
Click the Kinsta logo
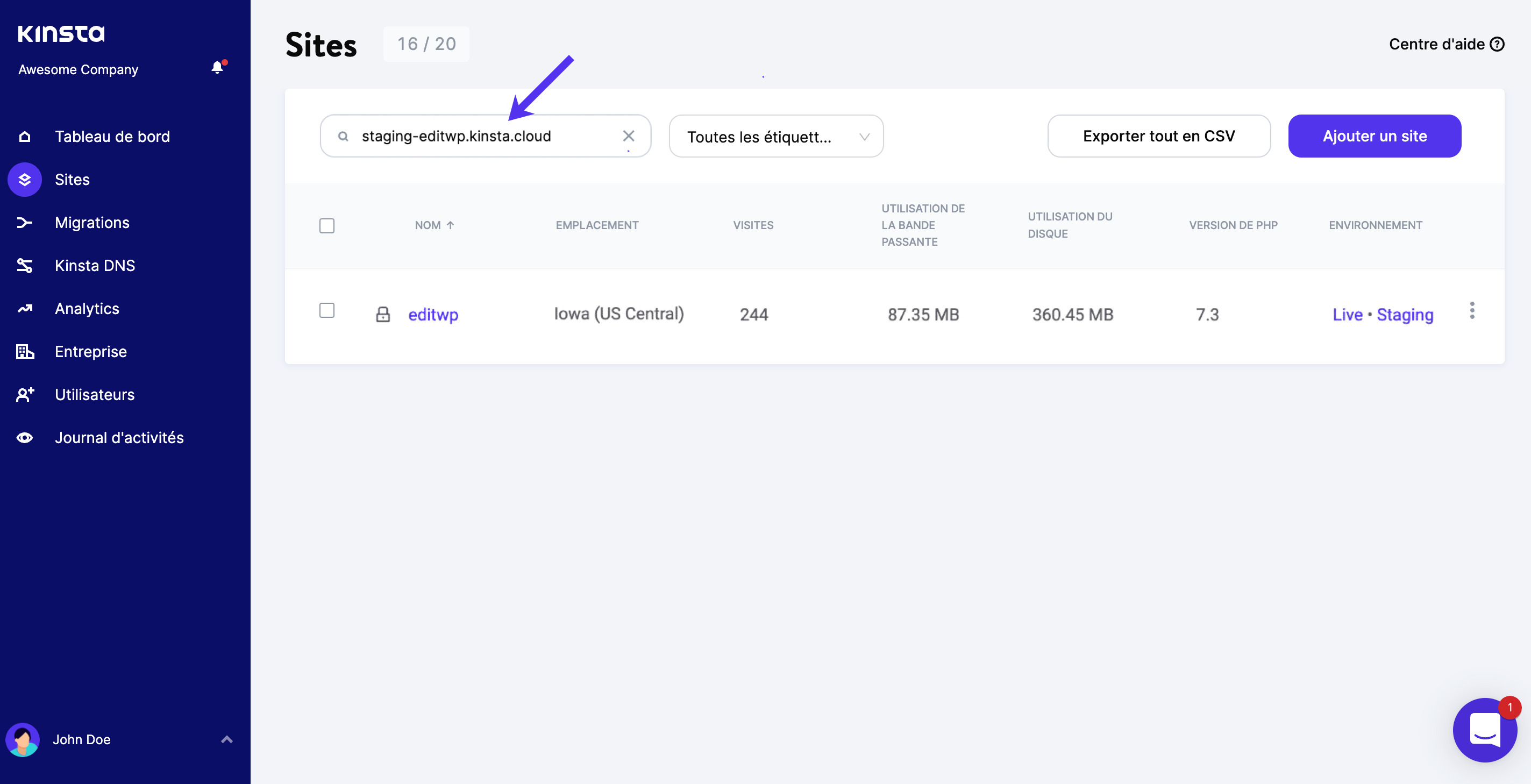pos(61,34)
